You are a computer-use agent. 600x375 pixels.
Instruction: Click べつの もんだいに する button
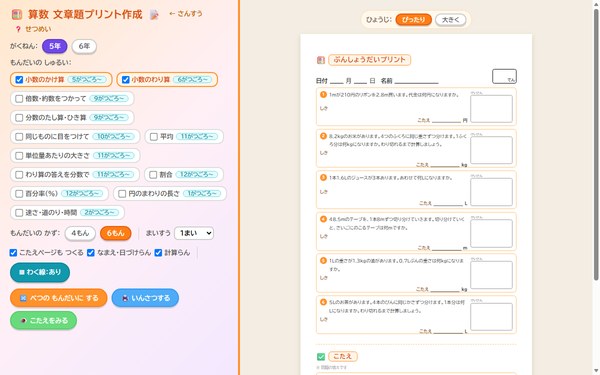(x=59, y=298)
